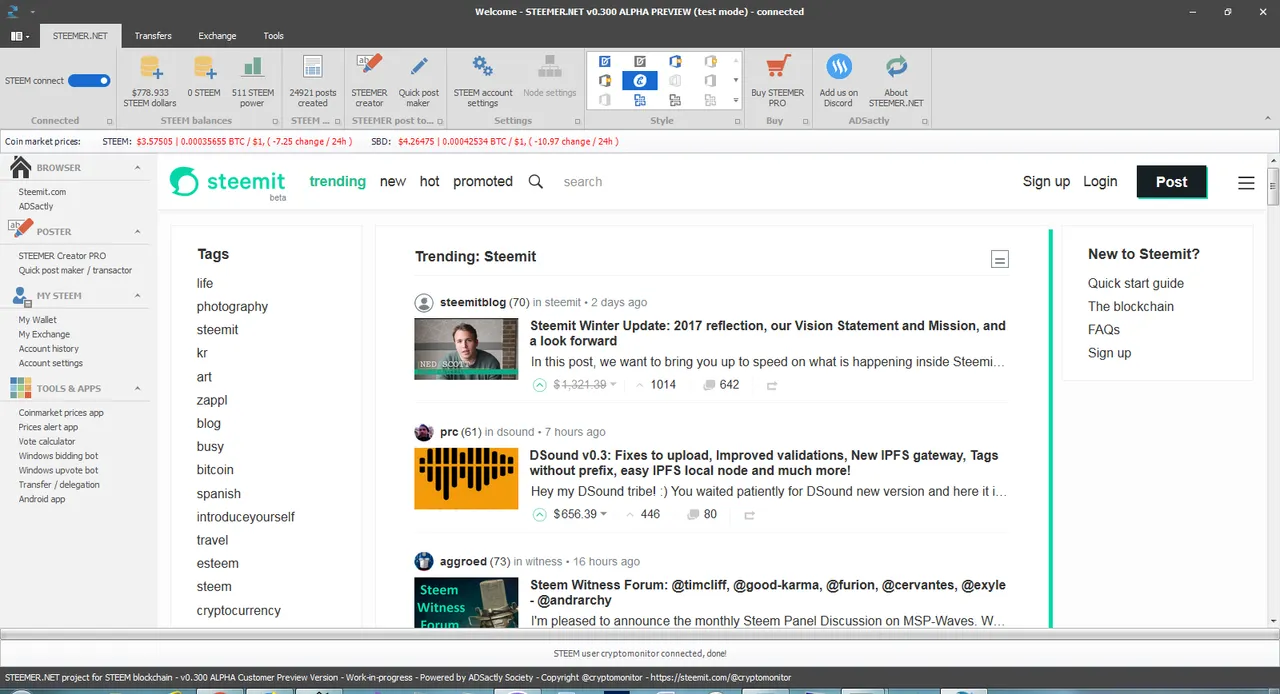1280x694 pixels.
Task: Select the hot posts tab
Action: tap(429, 182)
